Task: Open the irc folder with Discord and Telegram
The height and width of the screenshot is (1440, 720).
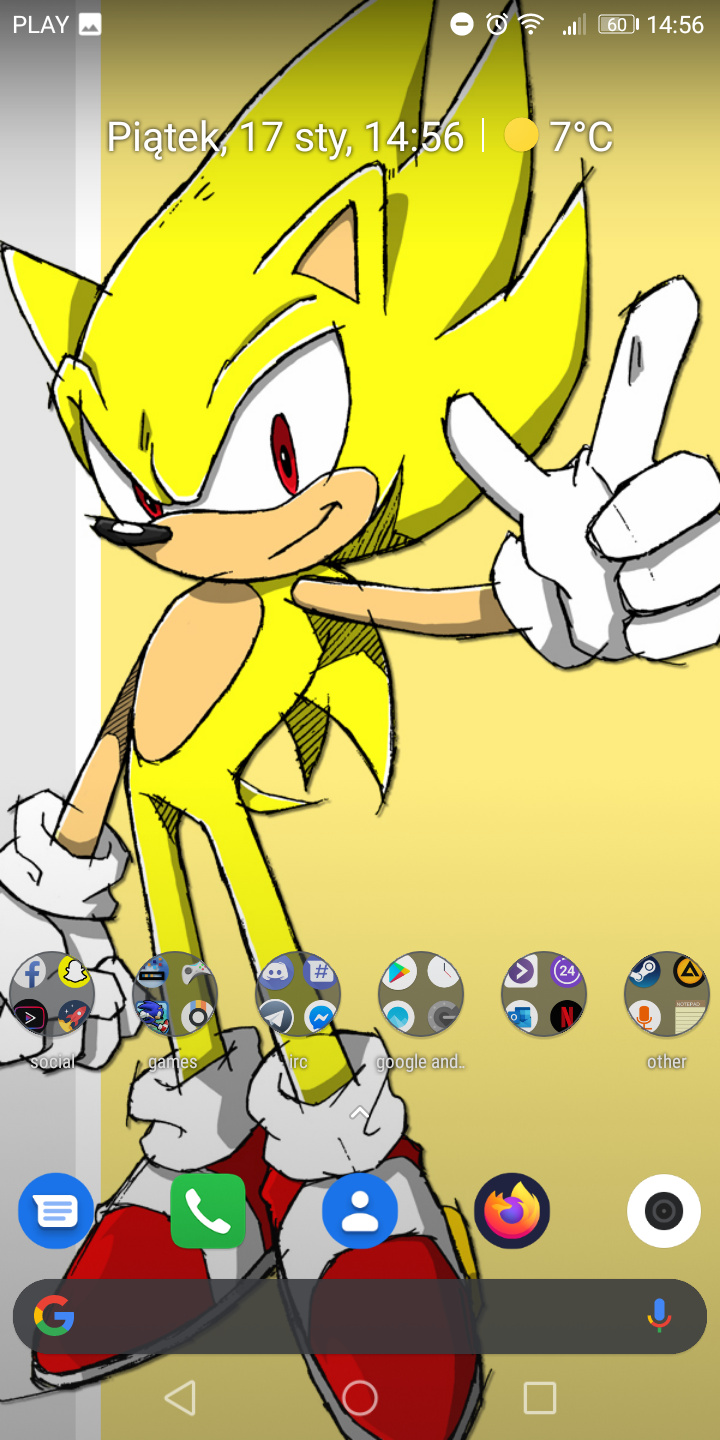Action: (298, 994)
